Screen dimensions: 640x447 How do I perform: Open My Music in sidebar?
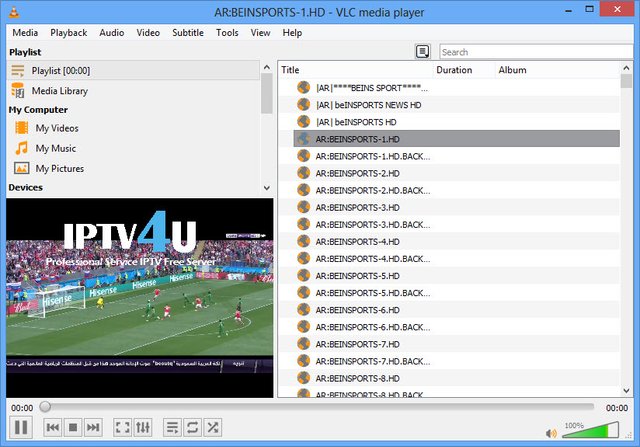[x=56, y=148]
